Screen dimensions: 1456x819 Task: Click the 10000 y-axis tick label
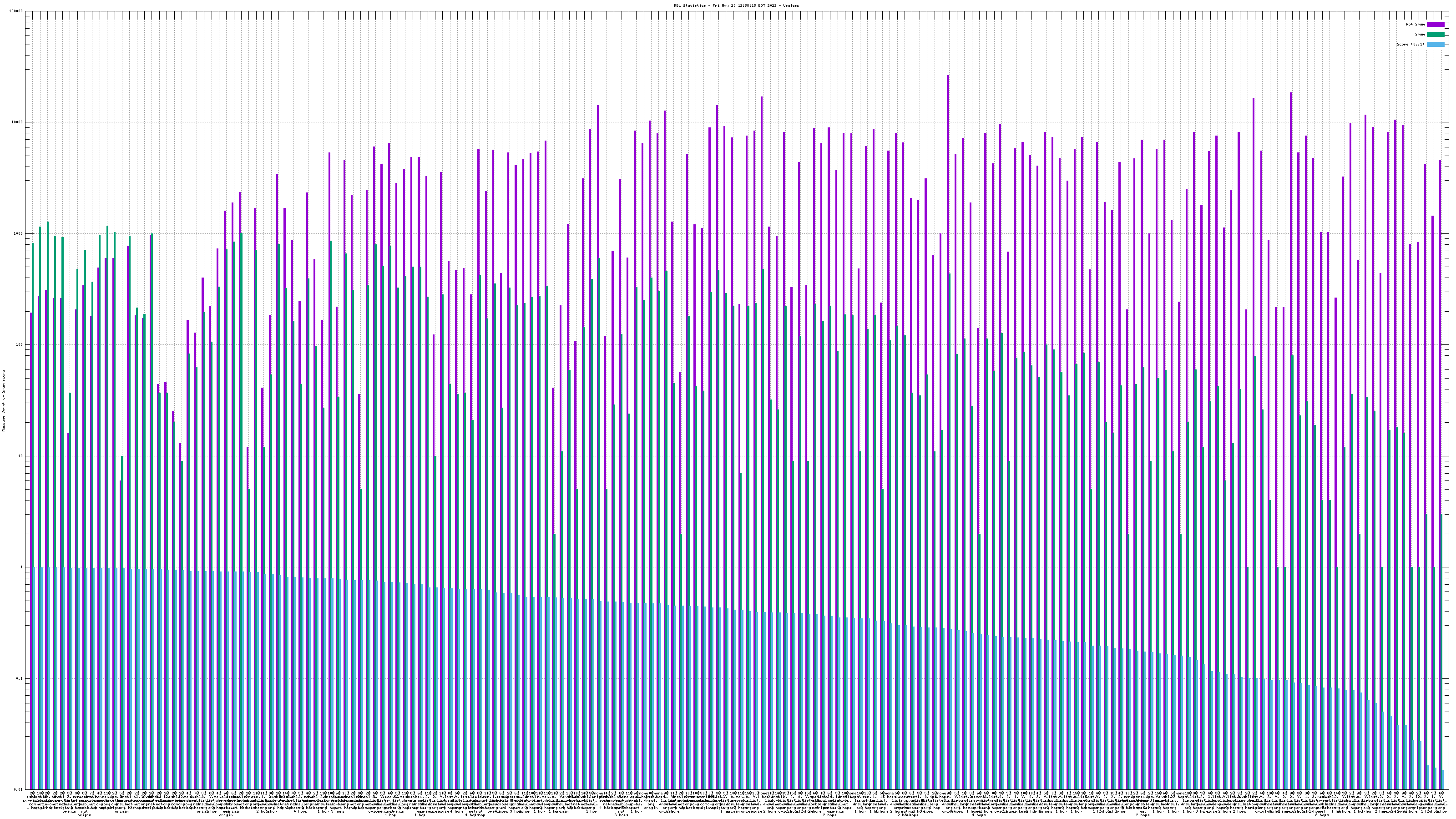tap(18, 123)
